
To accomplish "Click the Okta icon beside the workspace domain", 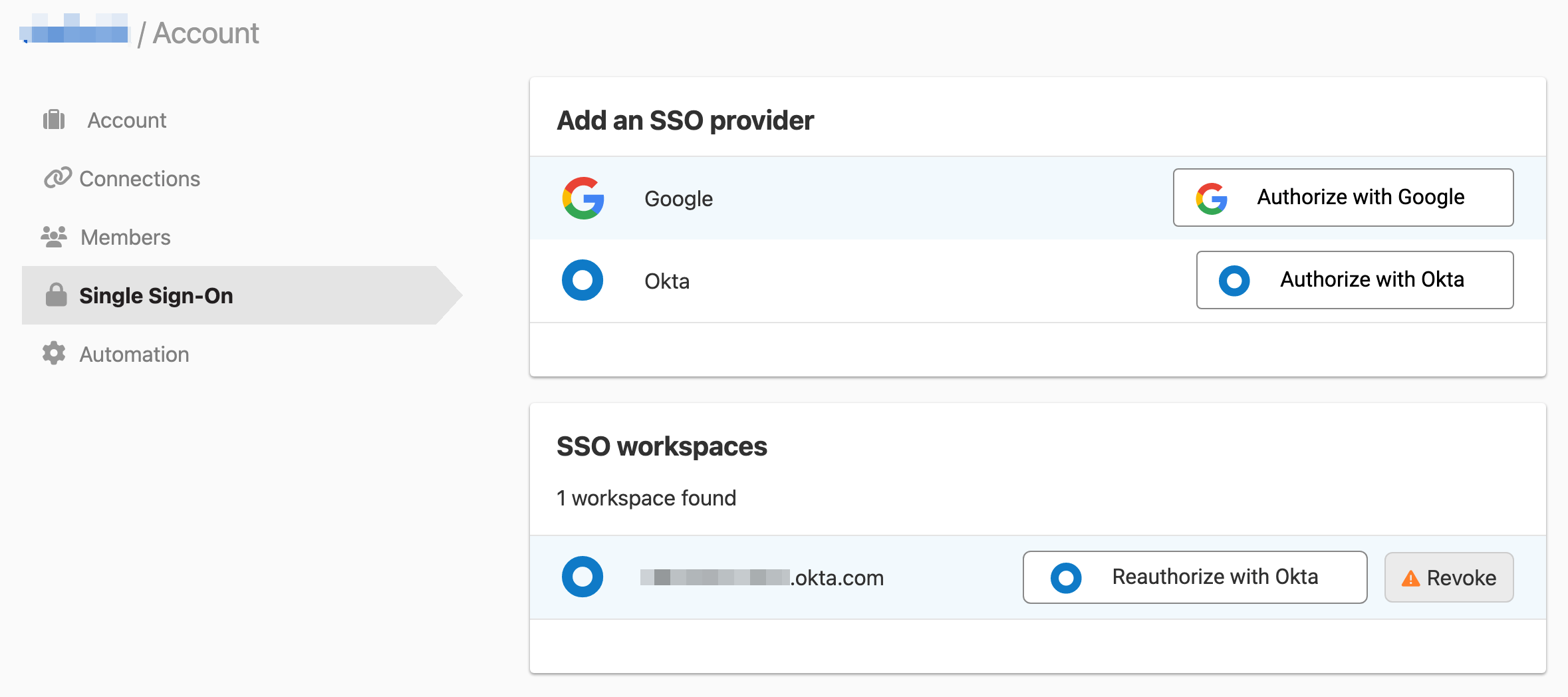I will 583,576.
